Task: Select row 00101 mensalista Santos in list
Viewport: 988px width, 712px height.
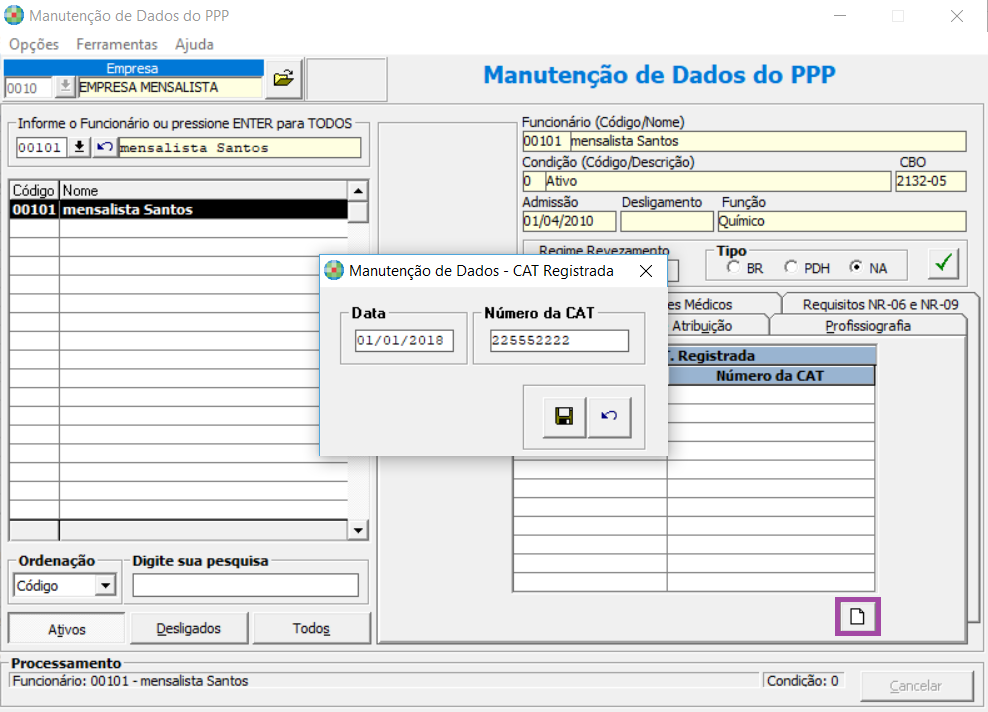Action: pos(178,209)
